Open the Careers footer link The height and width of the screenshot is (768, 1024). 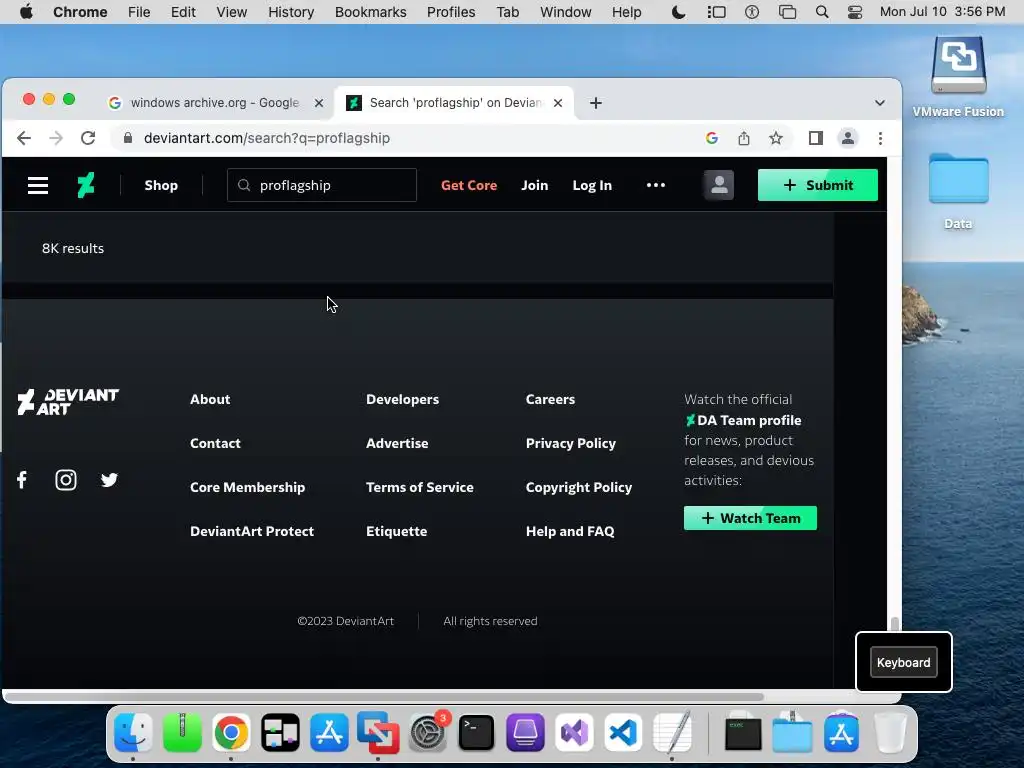tap(550, 399)
